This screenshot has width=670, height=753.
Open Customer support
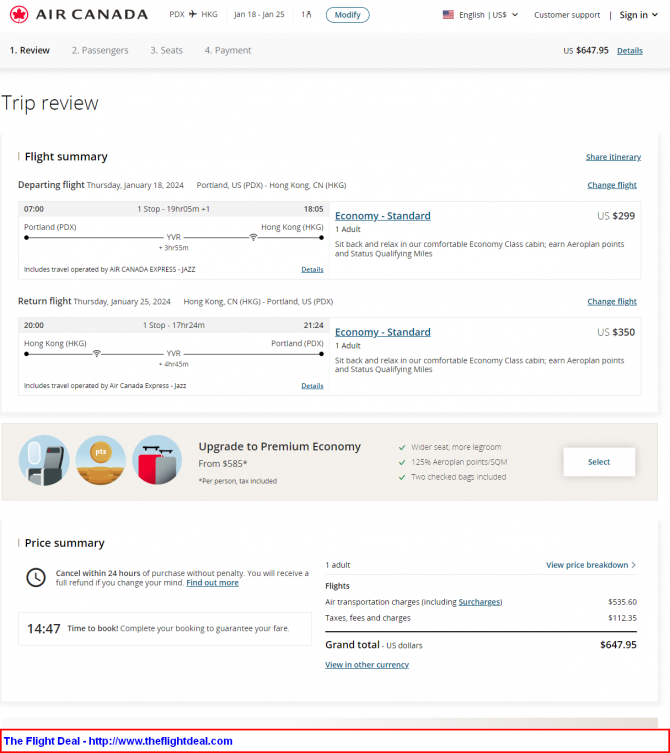tap(567, 15)
